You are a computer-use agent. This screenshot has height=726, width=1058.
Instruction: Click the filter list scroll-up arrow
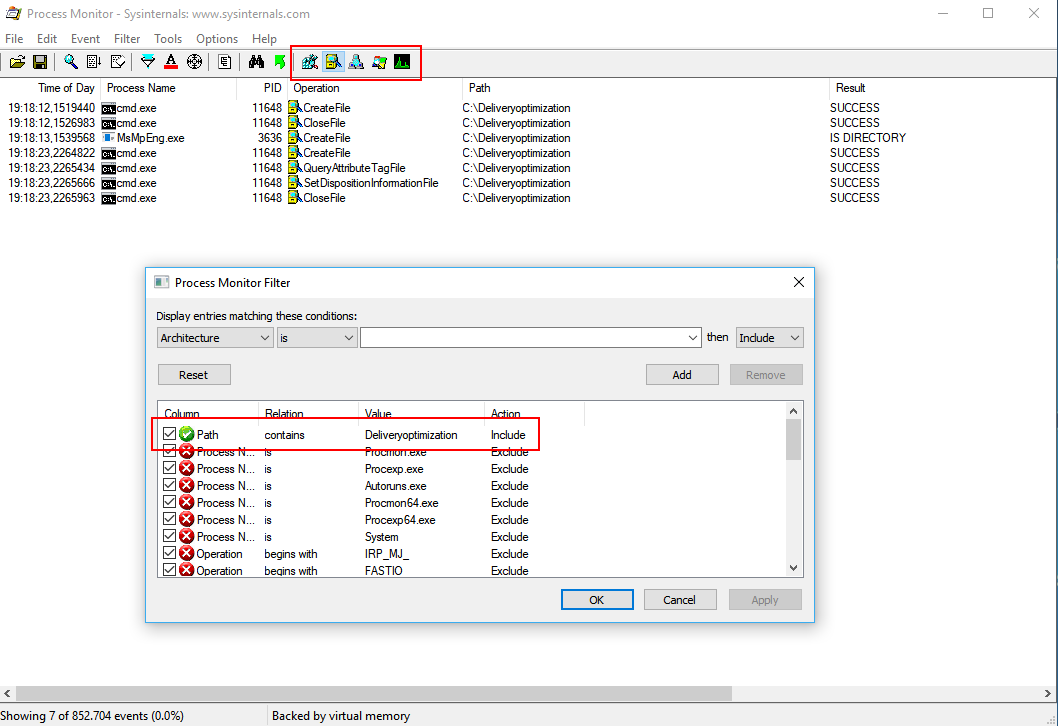pos(794,411)
